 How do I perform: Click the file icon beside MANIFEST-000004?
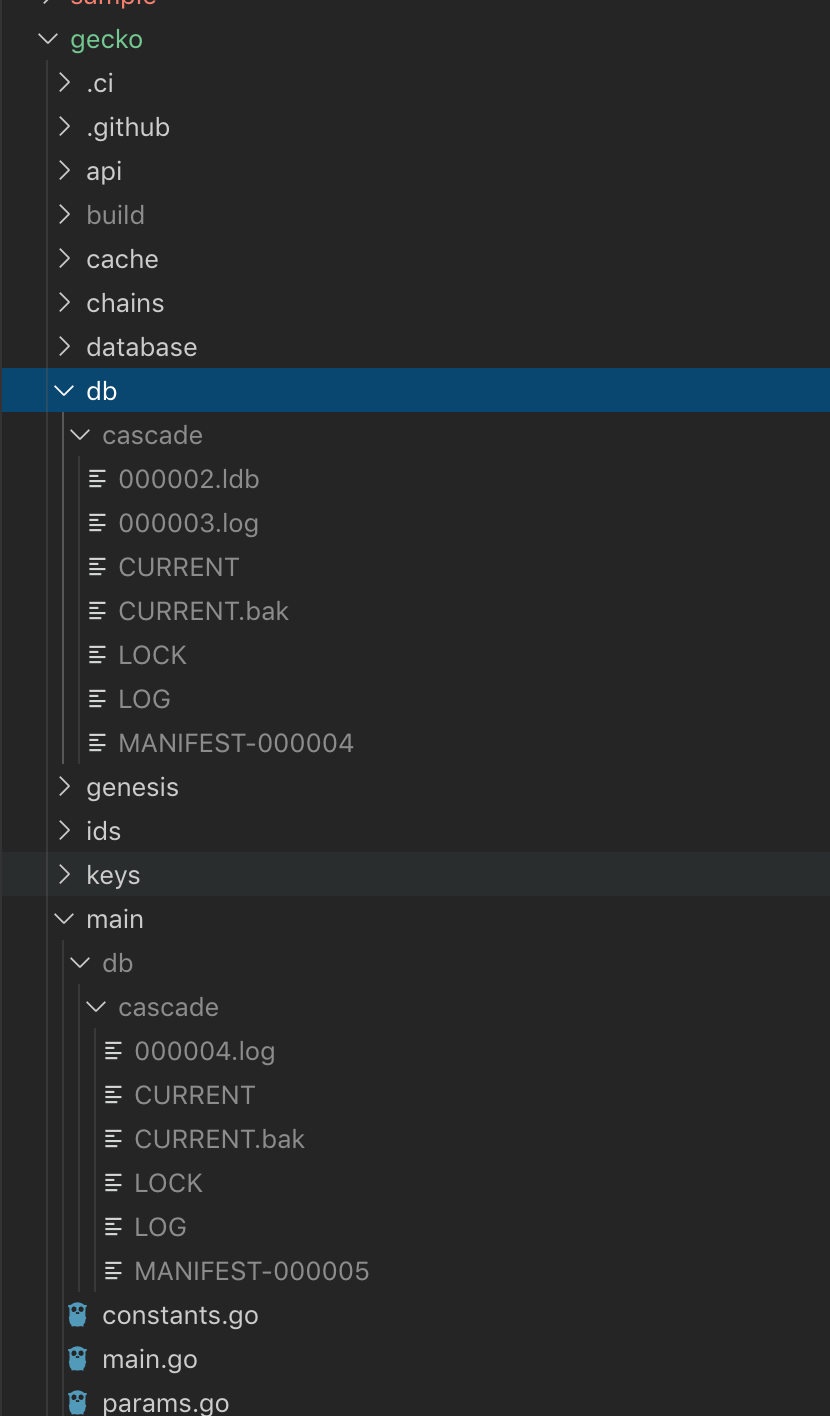pyautogui.click(x=98, y=742)
